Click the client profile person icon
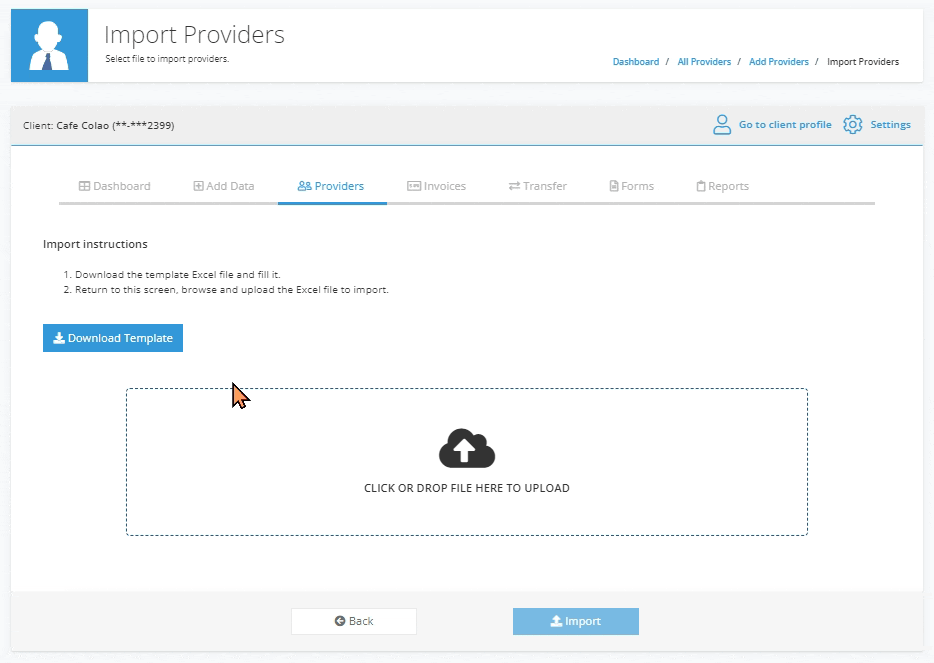Viewport: 934px width, 663px height. pyautogui.click(x=722, y=124)
